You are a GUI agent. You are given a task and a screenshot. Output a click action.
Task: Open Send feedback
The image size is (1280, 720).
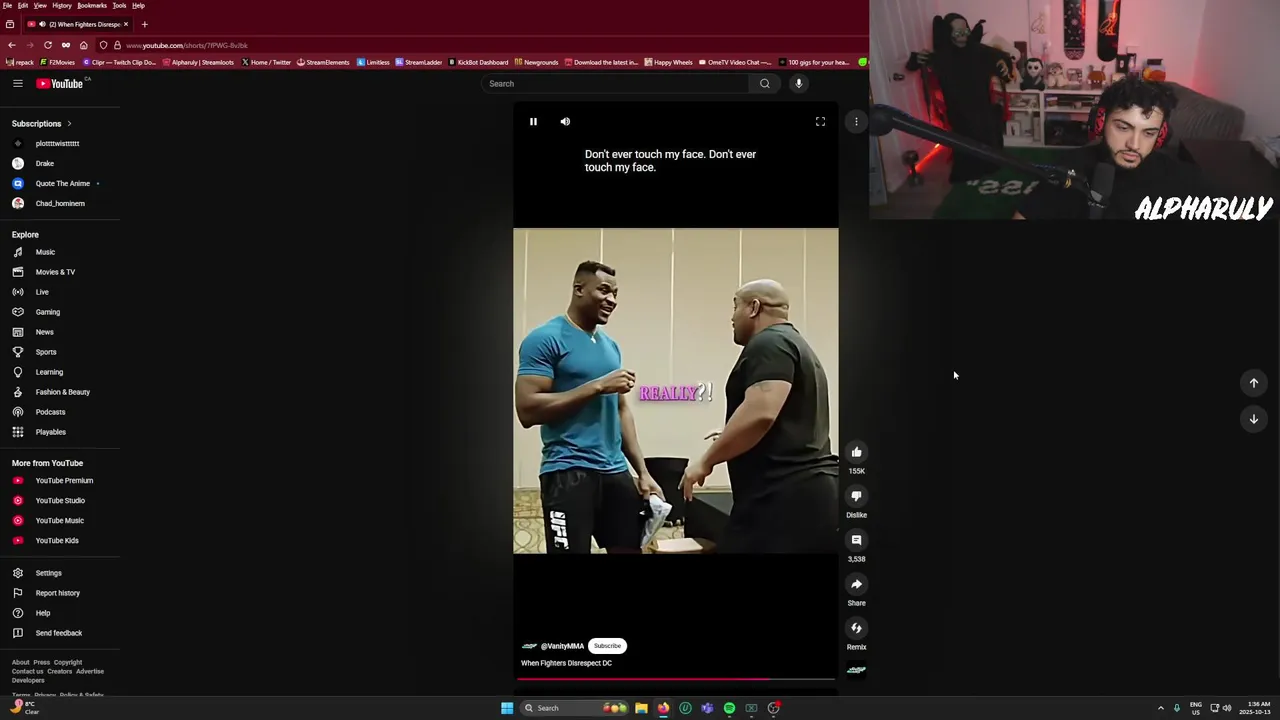[59, 633]
